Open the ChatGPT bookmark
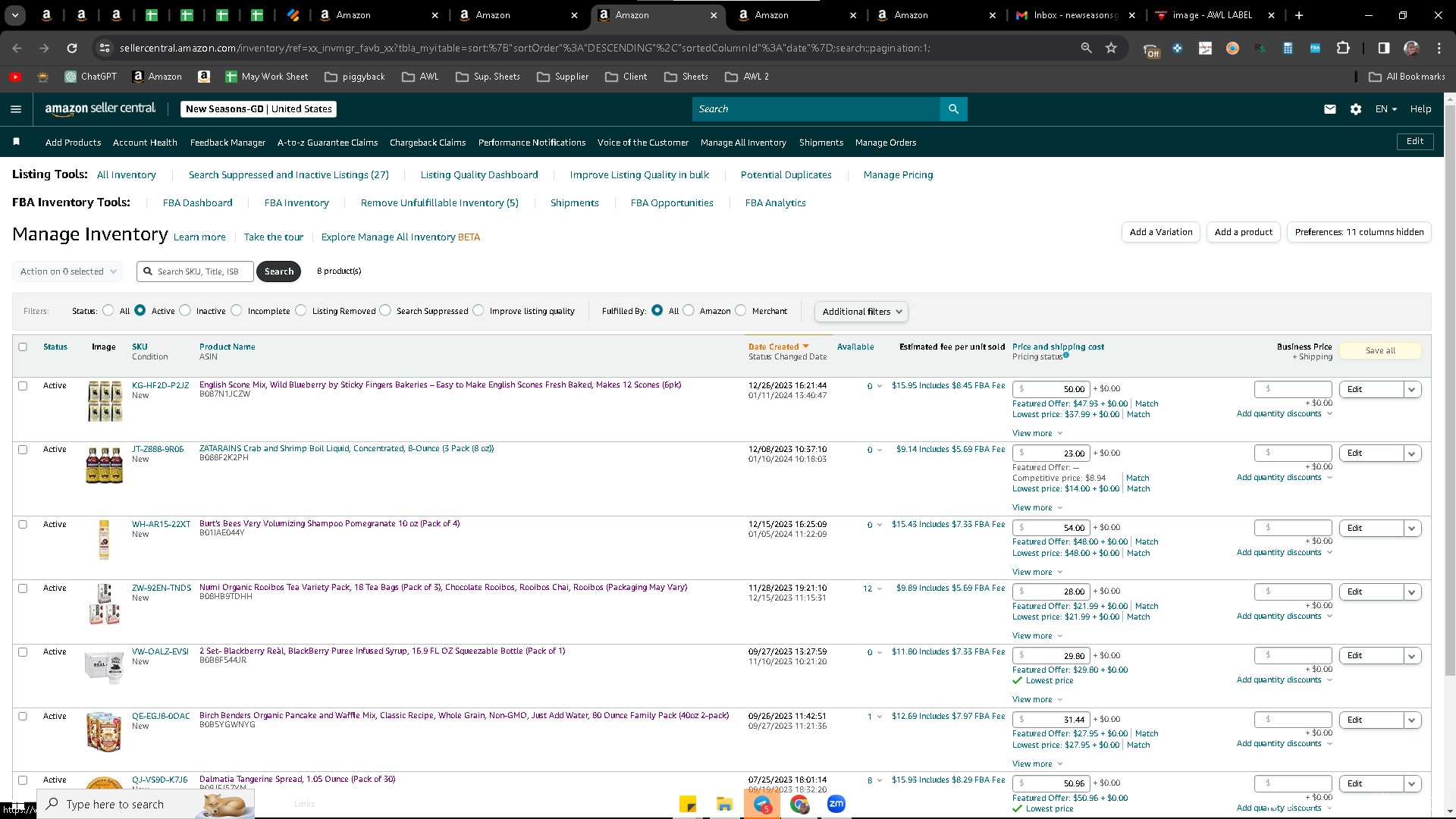The image size is (1456, 819). pos(91,77)
